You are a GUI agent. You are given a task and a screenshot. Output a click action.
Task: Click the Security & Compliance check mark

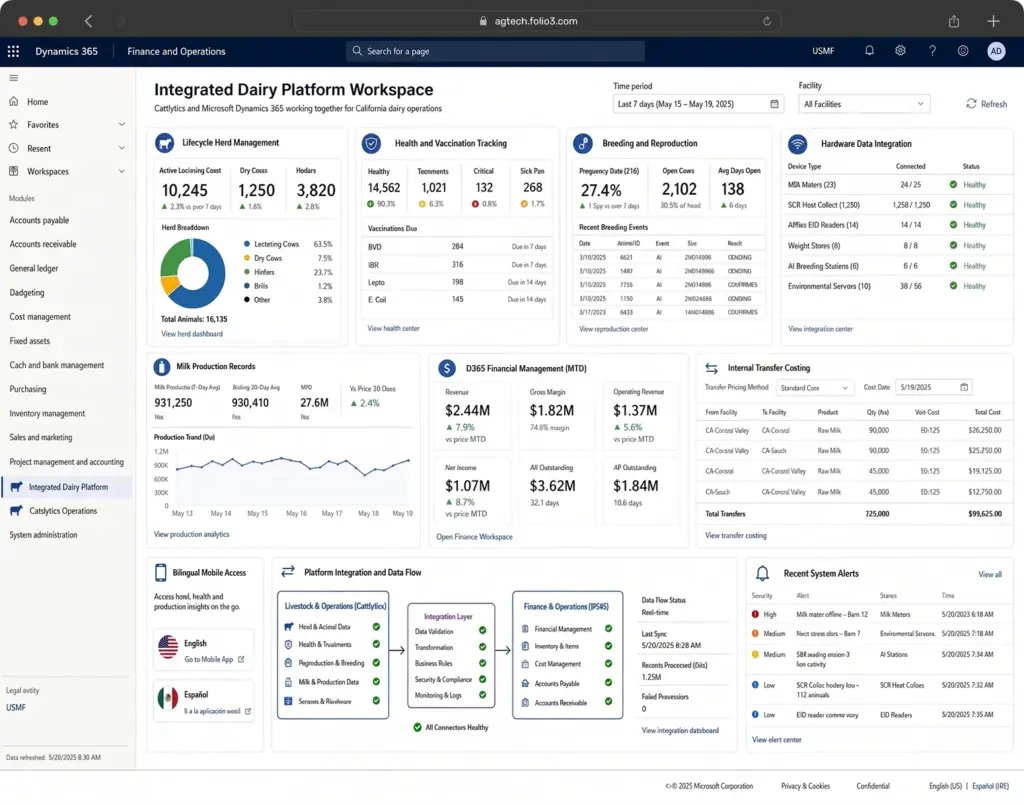[x=482, y=679]
